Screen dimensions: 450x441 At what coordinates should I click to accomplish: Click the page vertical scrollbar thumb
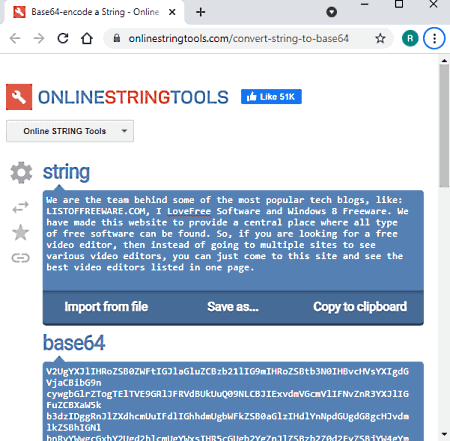444,126
